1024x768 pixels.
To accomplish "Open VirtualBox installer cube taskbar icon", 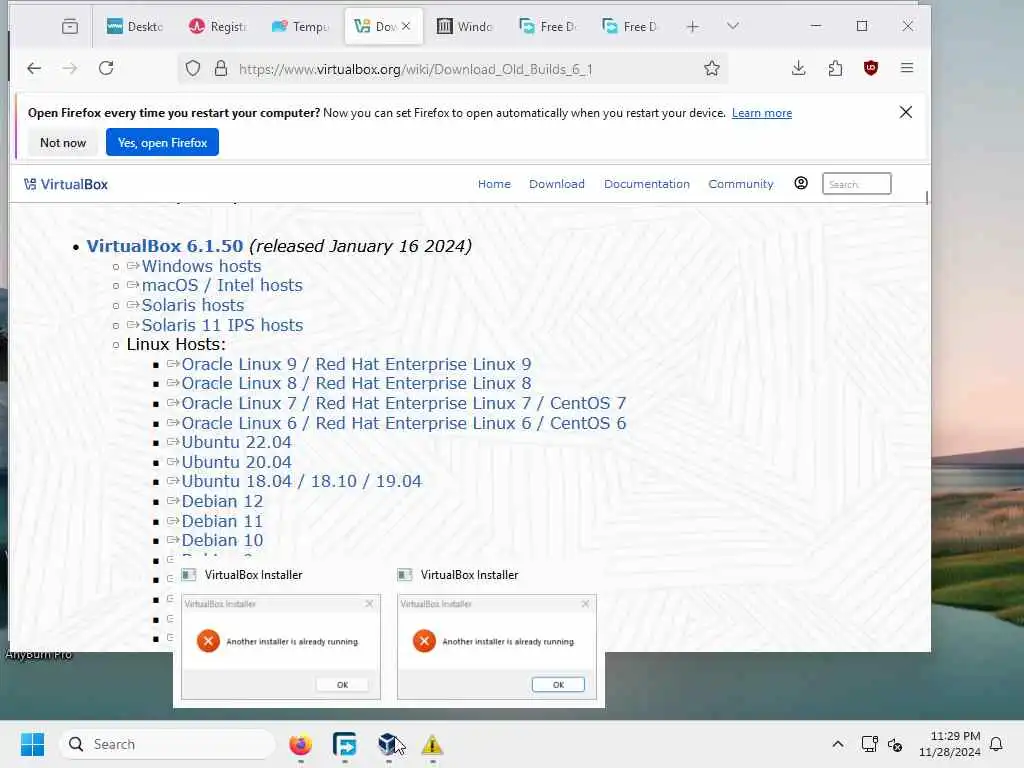I will click(389, 744).
